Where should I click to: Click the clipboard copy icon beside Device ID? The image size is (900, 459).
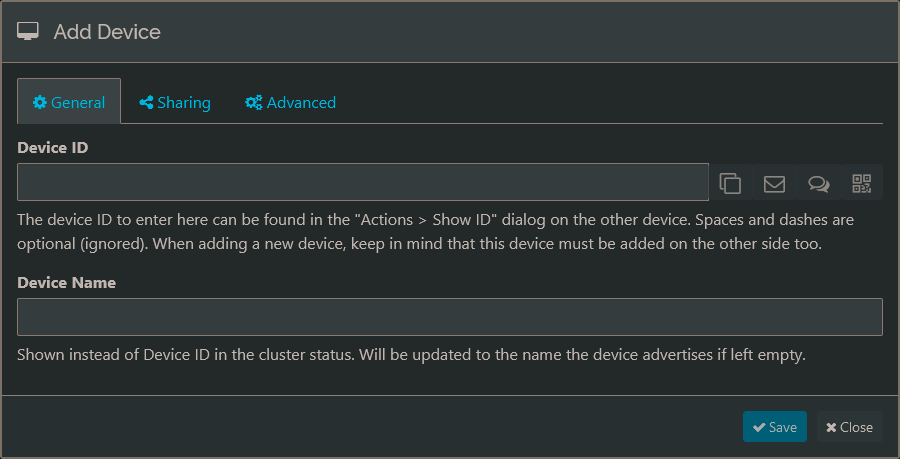pyautogui.click(x=731, y=183)
